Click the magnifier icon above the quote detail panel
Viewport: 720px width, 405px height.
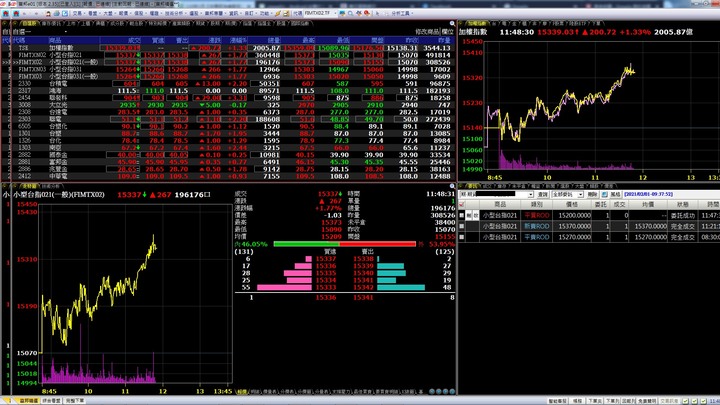click(x=452, y=186)
